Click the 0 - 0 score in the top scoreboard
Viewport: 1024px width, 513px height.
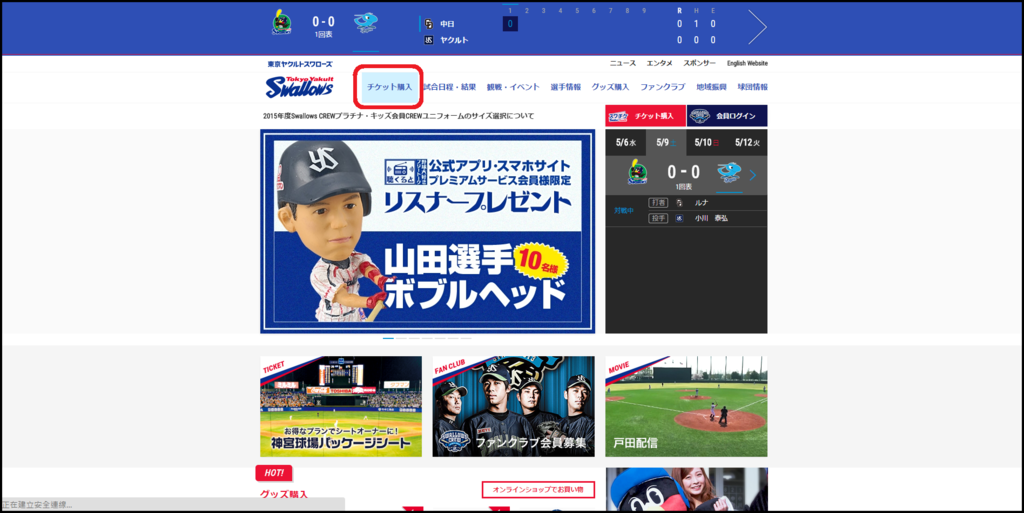tap(323, 22)
